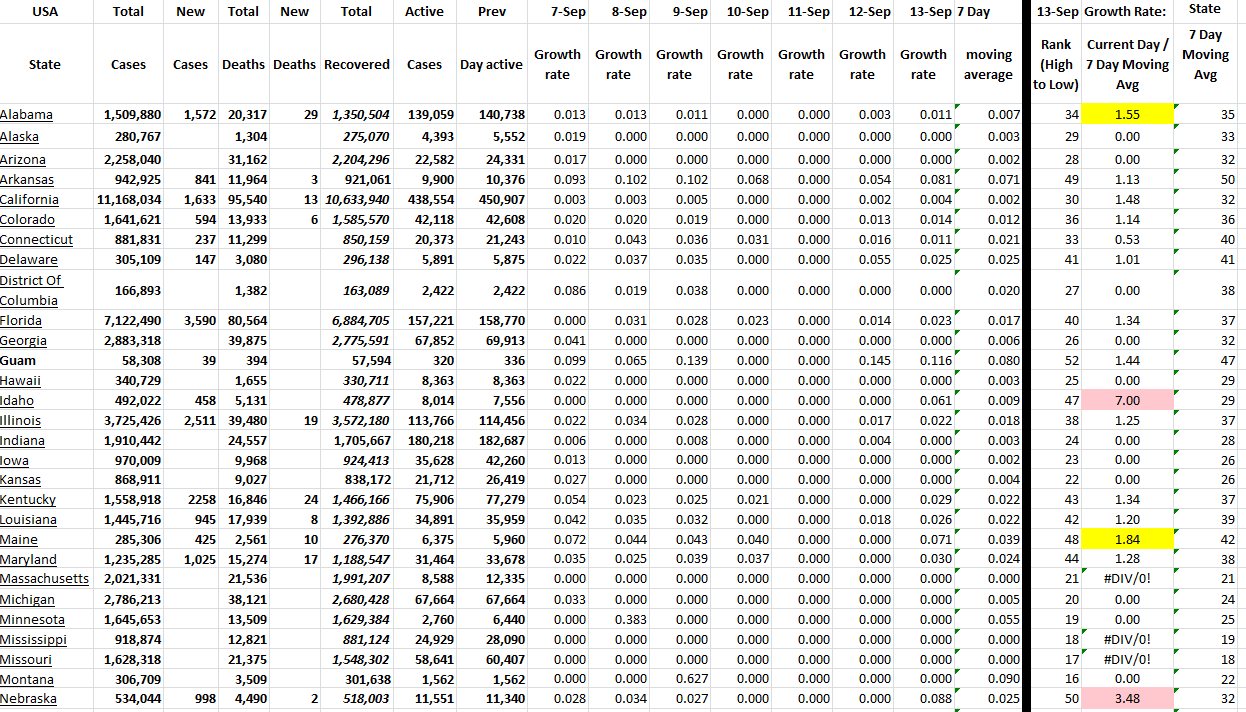
Task: Open the District Of Columbia link
Action: 31,290
